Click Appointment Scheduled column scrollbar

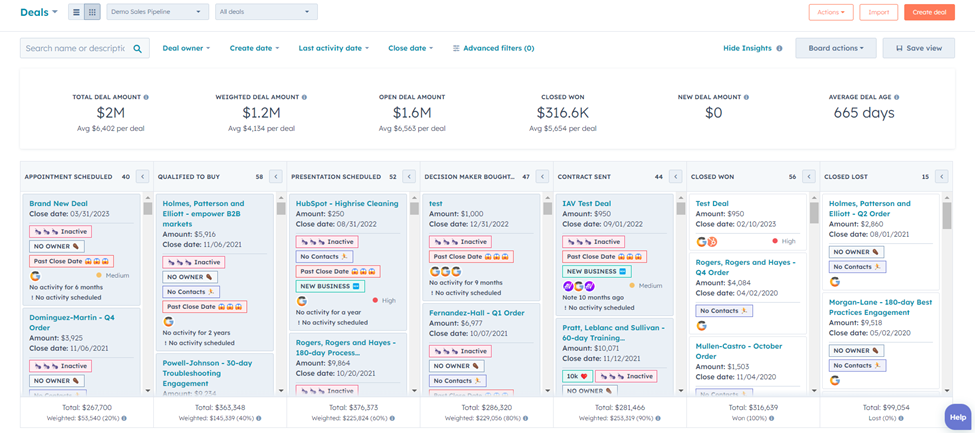point(147,294)
